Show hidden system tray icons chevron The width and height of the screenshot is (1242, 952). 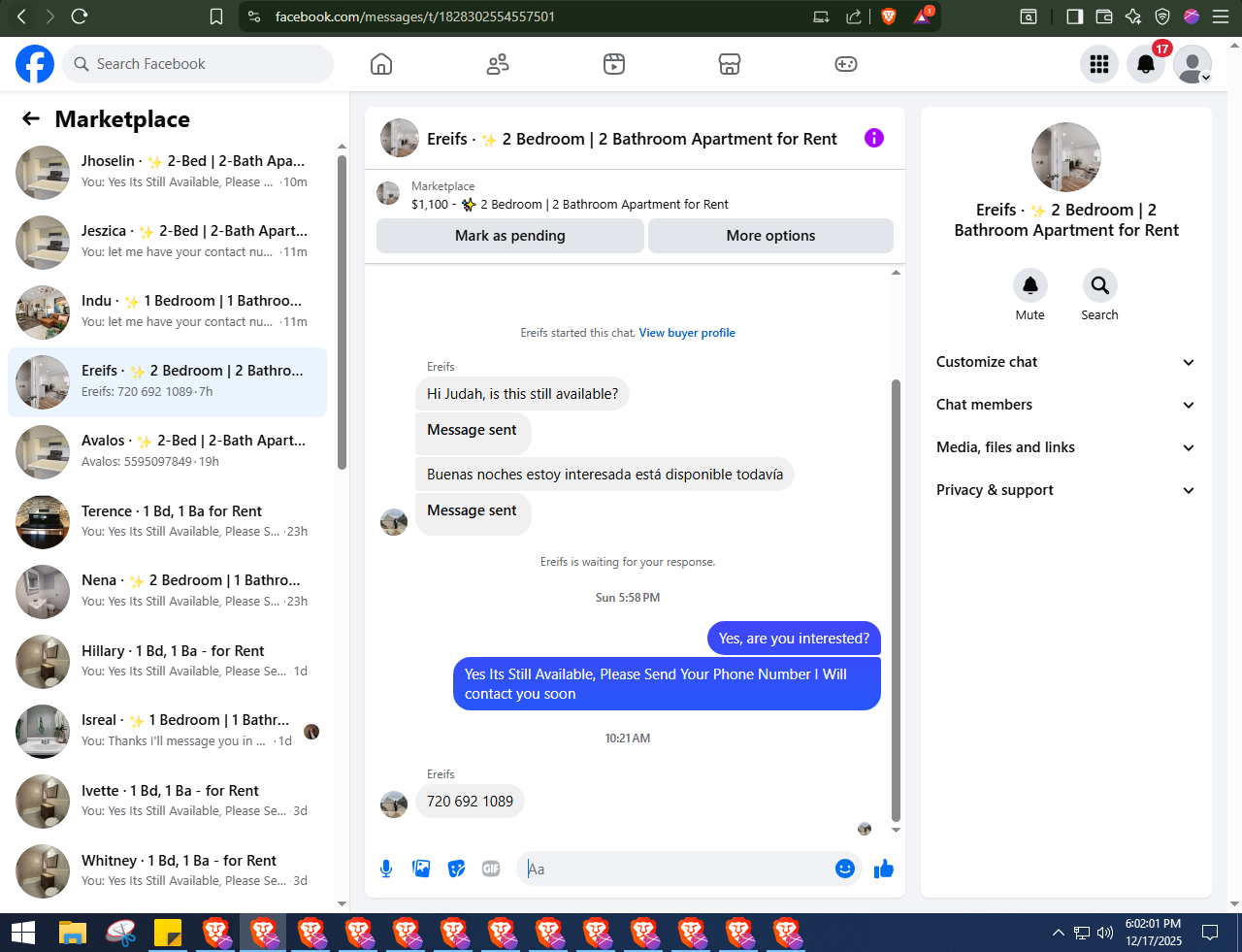(x=1058, y=934)
